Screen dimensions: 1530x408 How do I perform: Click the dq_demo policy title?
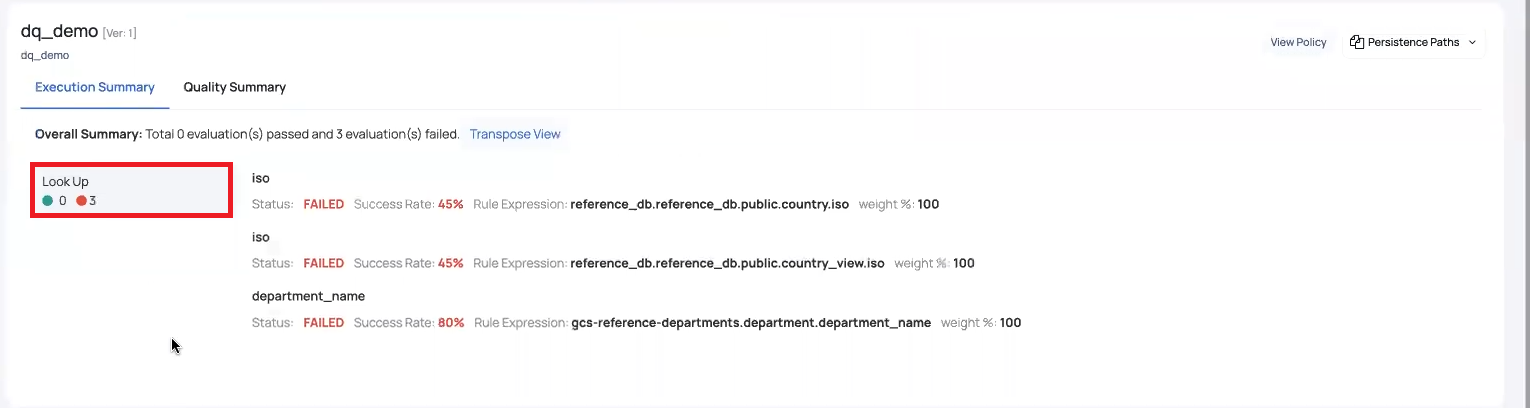[59, 31]
